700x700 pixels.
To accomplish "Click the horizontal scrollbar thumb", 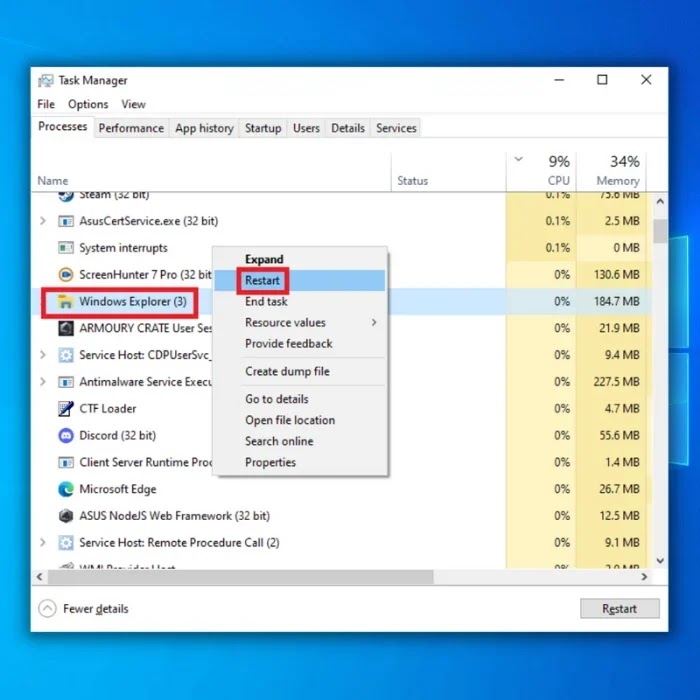I will [241, 577].
